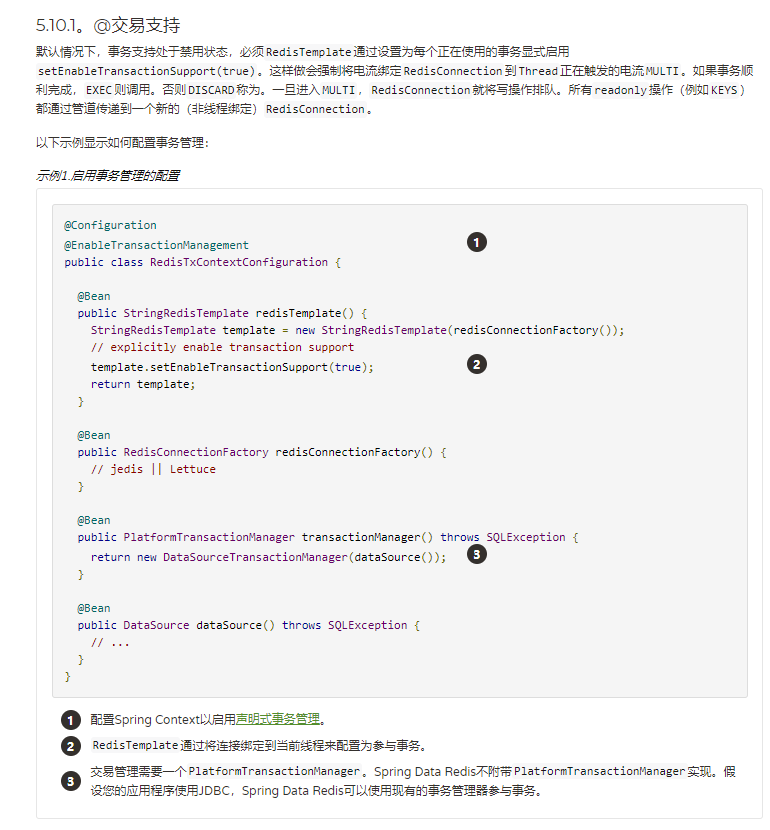Viewport: 770px width, 830px height.
Task: Click the line 'public StringRedisTemplate redisTemplate()'
Action: (x=222, y=313)
